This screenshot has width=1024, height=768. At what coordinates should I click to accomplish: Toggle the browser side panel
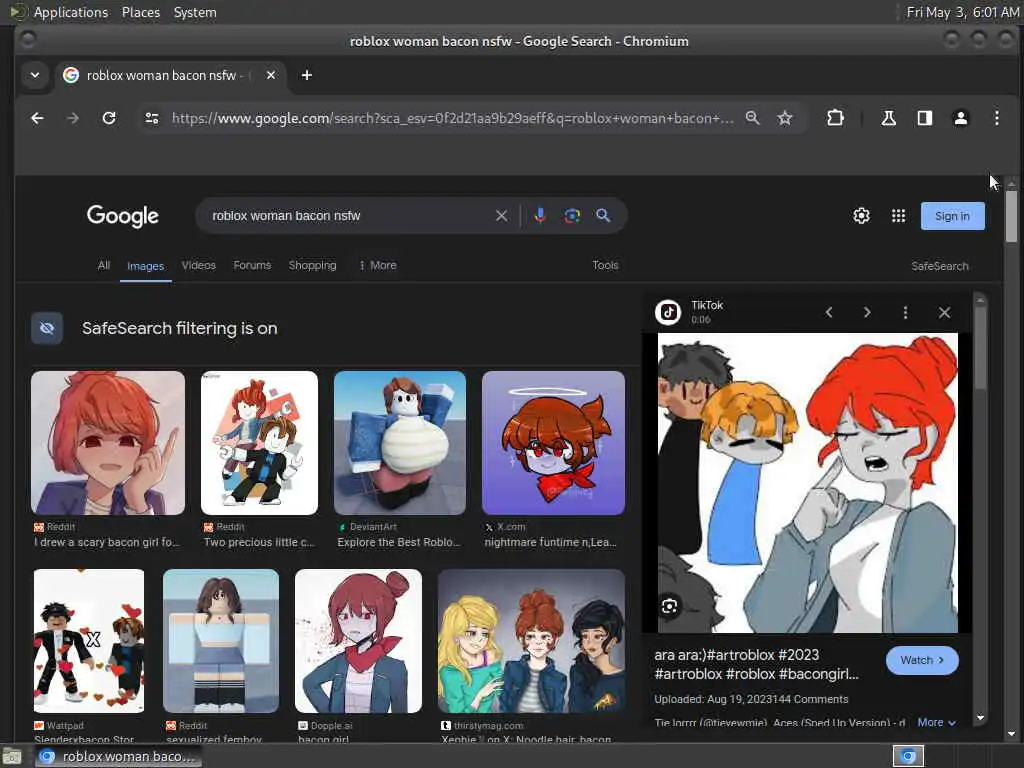coord(925,118)
